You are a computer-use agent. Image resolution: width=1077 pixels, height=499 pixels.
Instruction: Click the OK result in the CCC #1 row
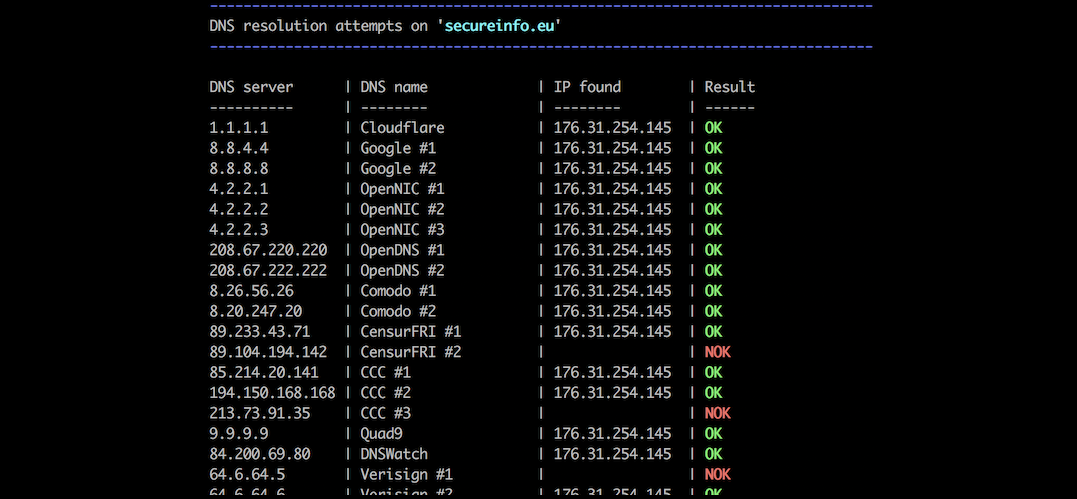coord(713,372)
